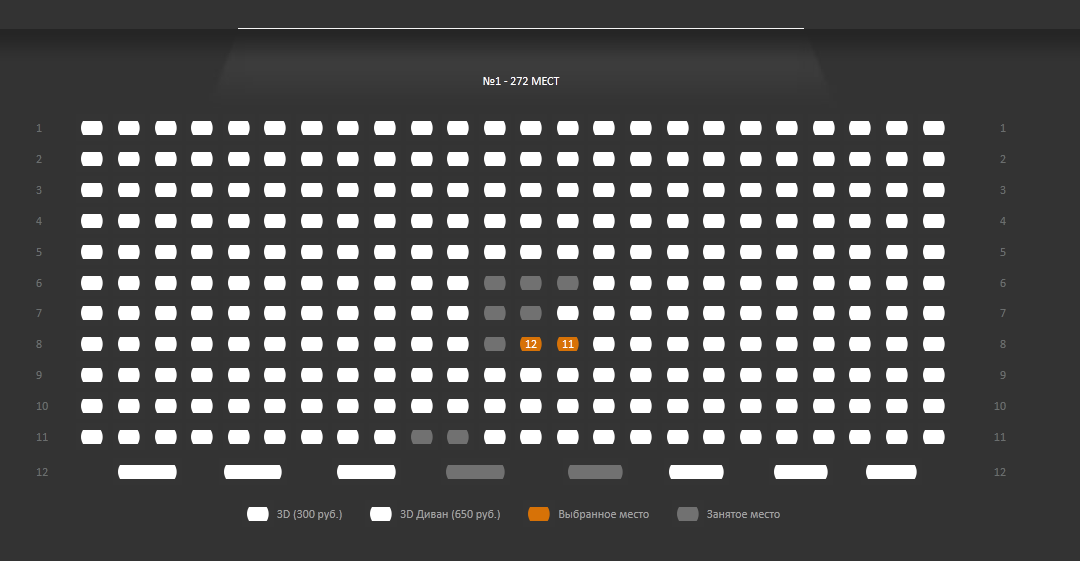Click the left grey occupied sofa in row 12
Image resolution: width=1080 pixels, height=561 pixels.
point(475,472)
